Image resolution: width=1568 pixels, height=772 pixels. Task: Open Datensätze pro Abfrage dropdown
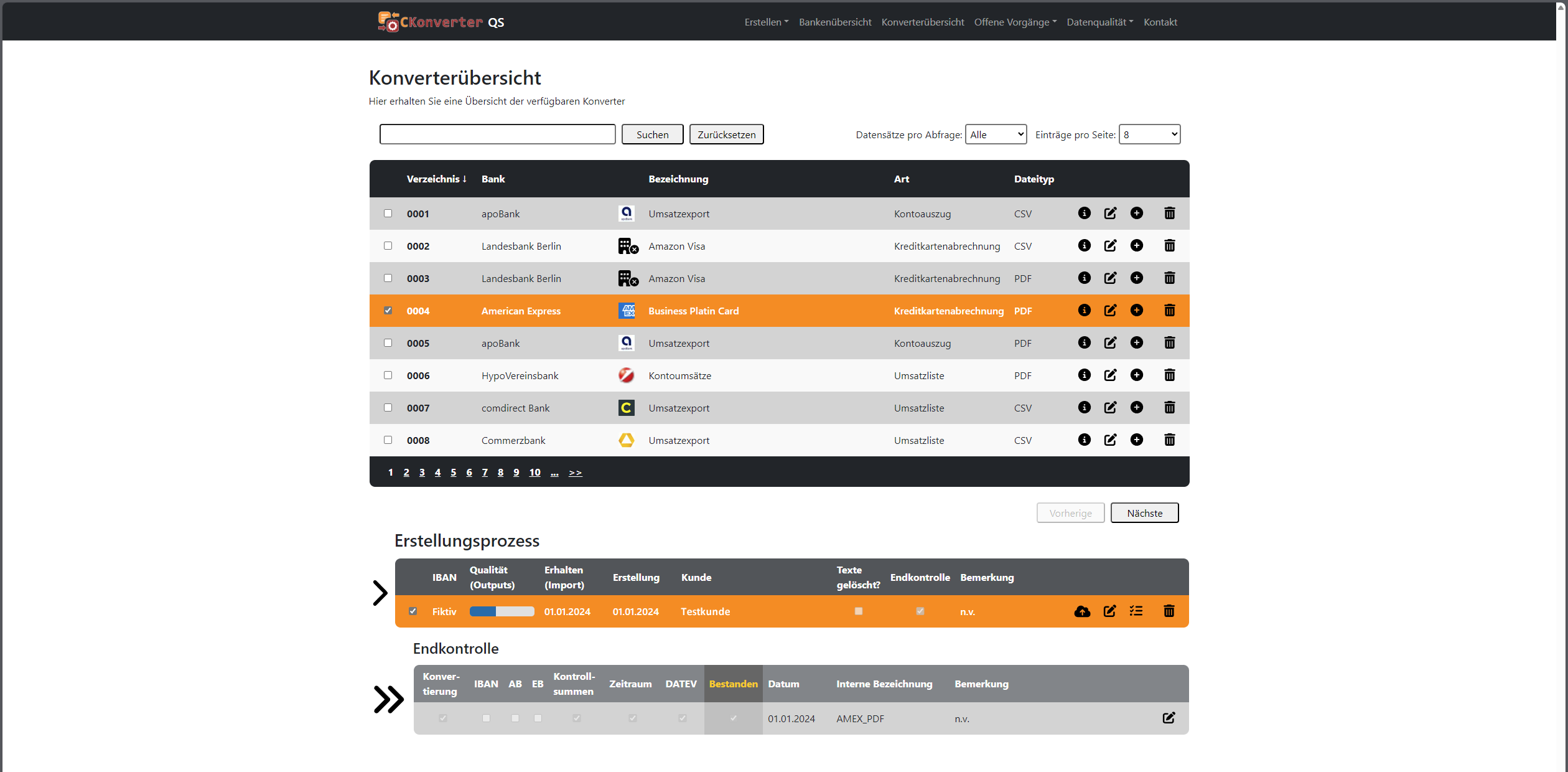tap(996, 134)
